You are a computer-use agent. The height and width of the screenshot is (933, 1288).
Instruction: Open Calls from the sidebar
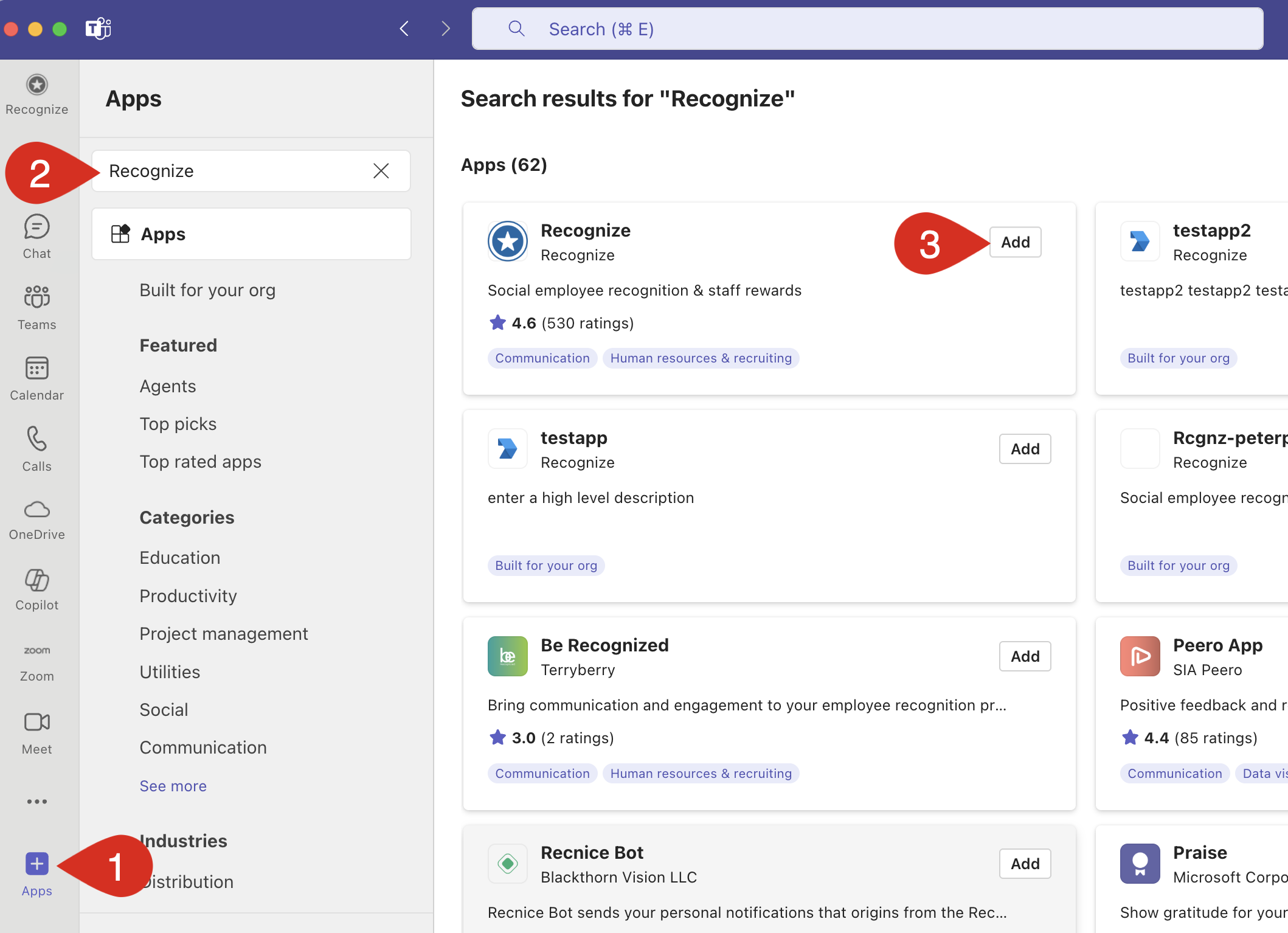(36, 449)
